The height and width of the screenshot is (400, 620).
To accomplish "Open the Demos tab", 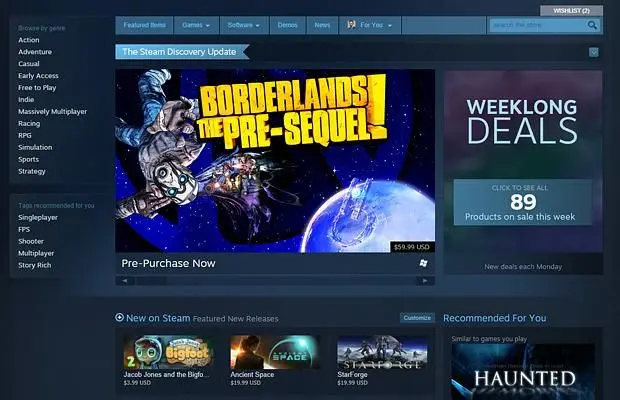I will coord(287,25).
